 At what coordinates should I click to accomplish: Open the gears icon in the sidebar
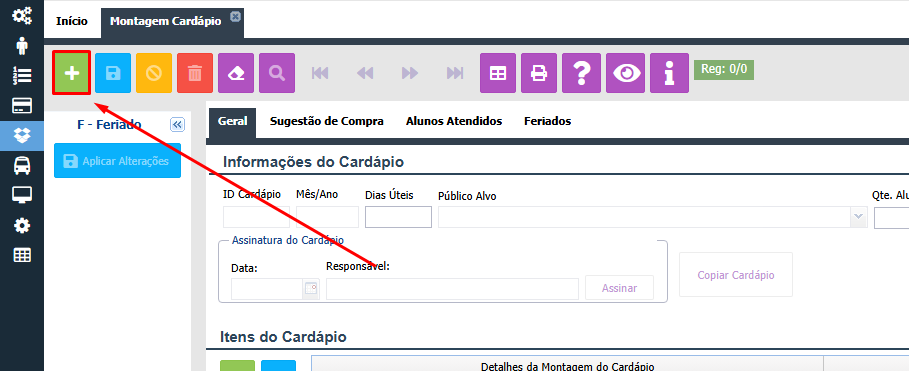(22, 16)
